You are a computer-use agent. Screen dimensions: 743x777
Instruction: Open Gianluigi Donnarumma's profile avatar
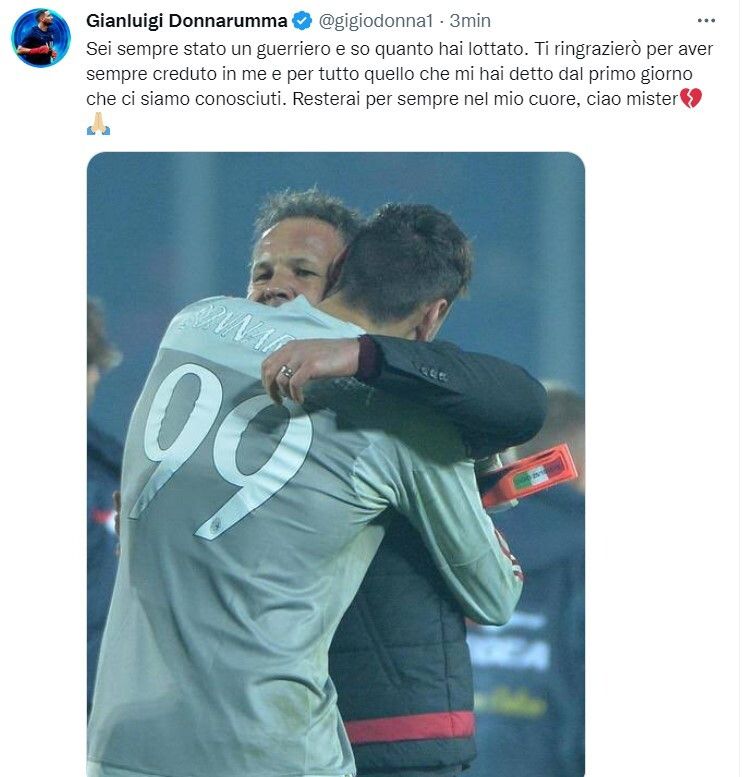41,38
